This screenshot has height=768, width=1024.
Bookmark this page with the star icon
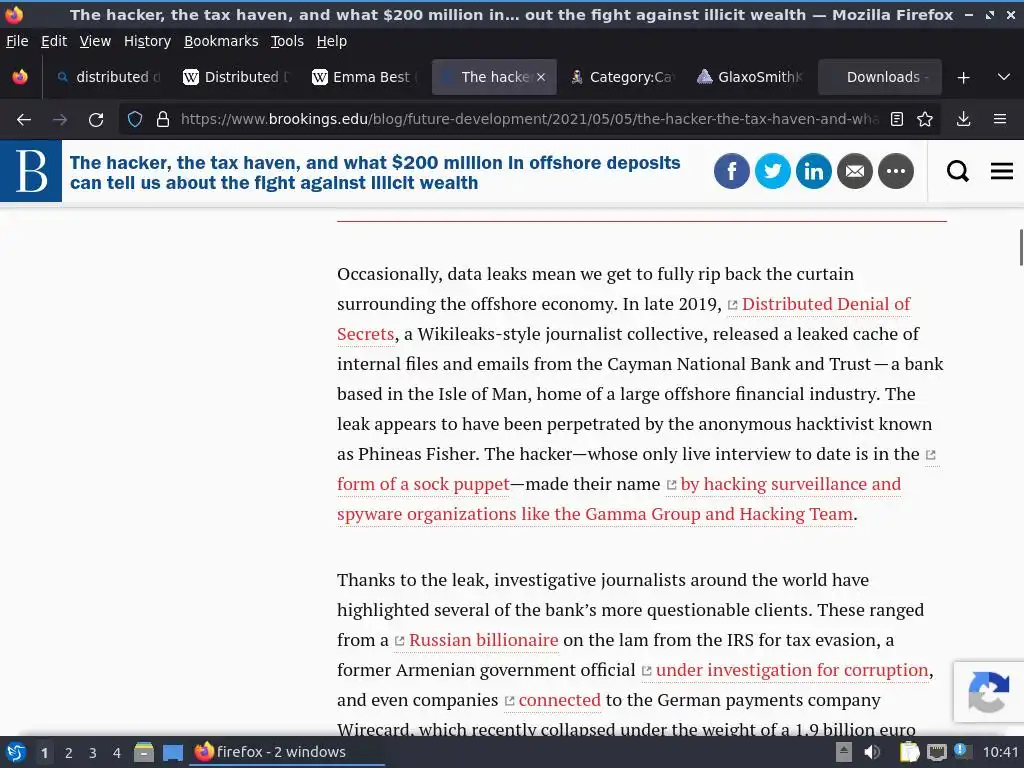925,120
